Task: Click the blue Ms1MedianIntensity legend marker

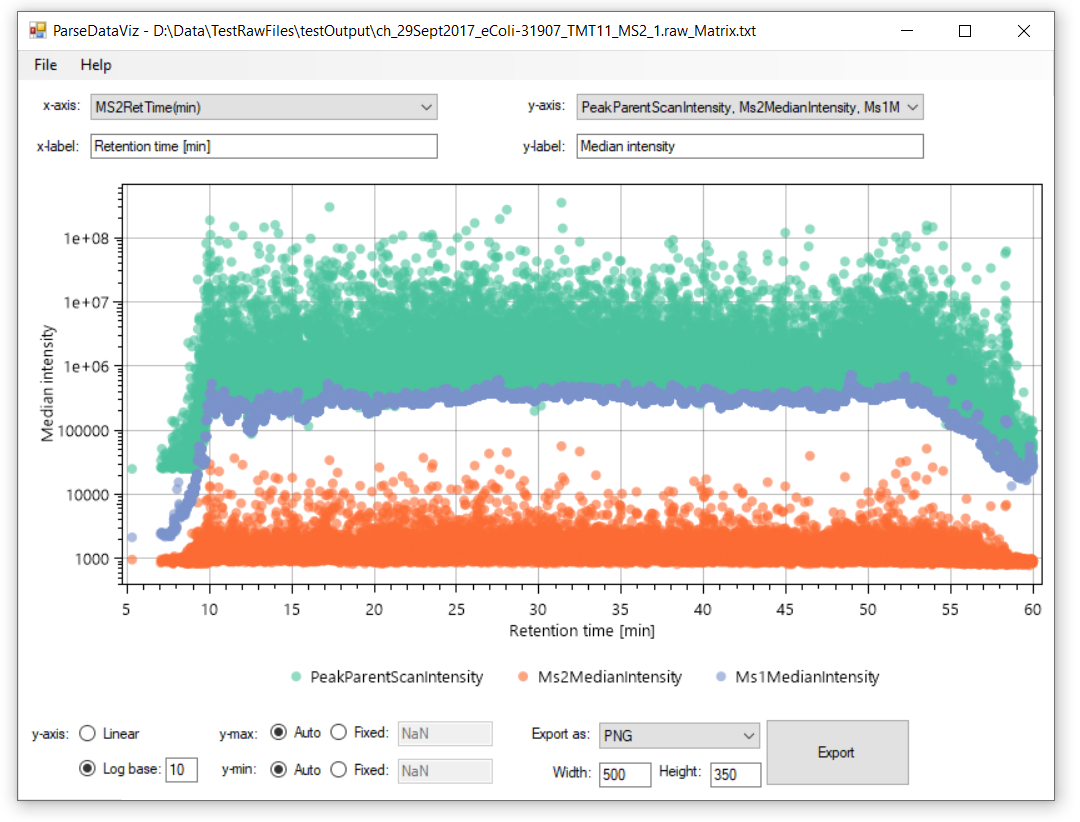Action: (x=721, y=677)
